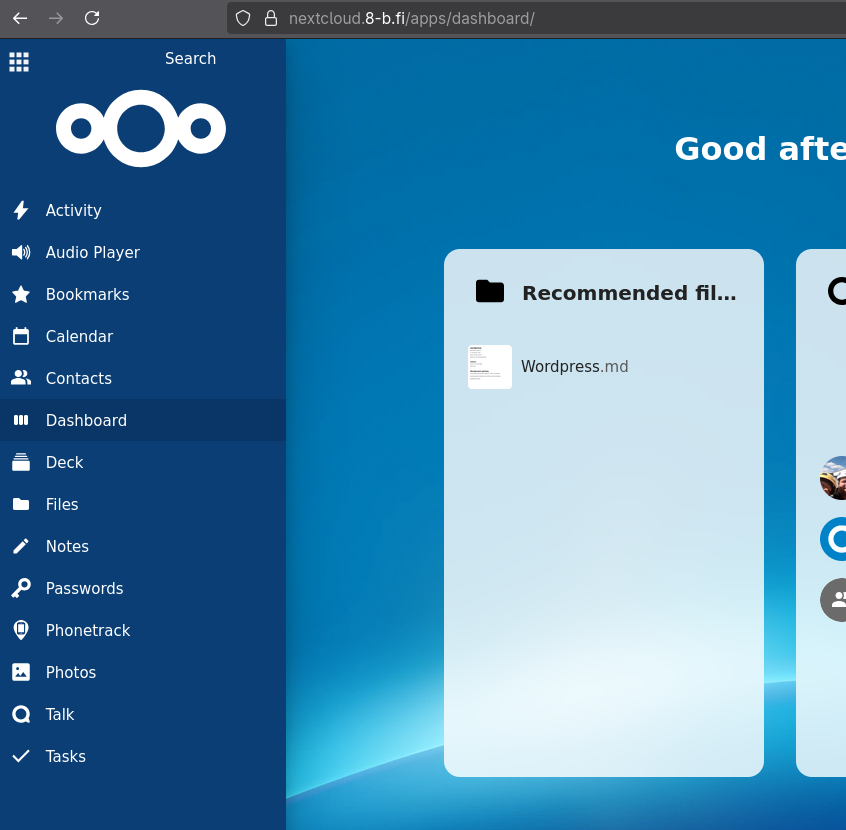Select the Bookmarks star icon

point(20,294)
